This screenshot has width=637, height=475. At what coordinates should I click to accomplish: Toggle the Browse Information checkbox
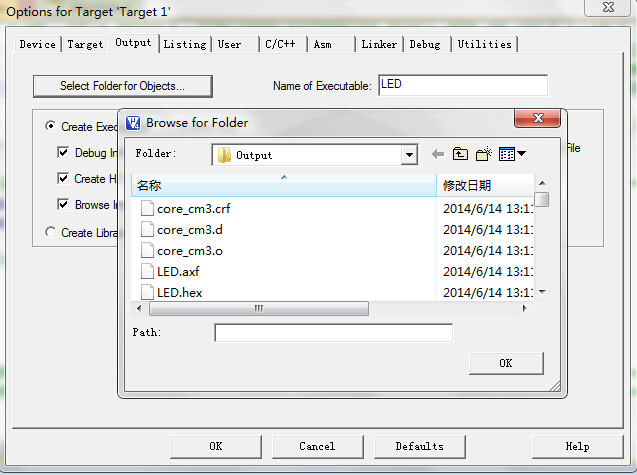tap(63, 205)
